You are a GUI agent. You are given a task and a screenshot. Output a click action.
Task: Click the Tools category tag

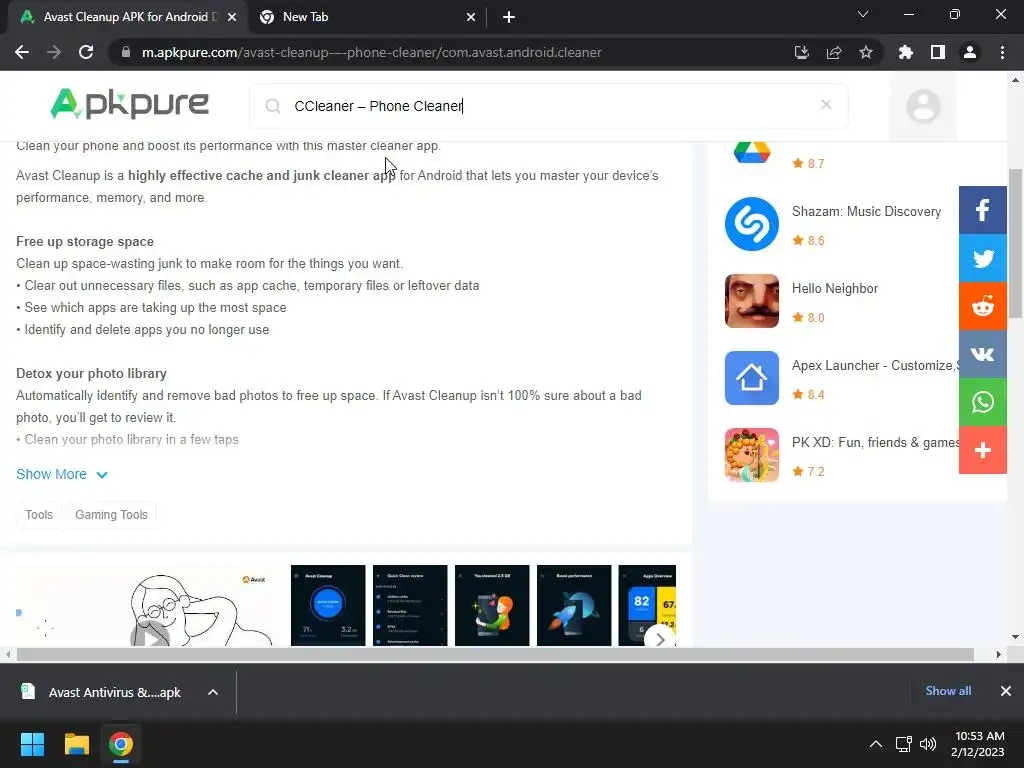(39, 515)
